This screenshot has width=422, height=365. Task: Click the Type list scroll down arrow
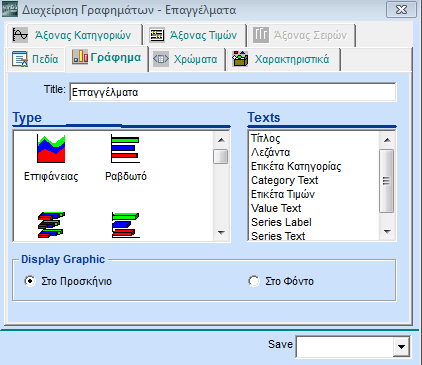[221, 232]
